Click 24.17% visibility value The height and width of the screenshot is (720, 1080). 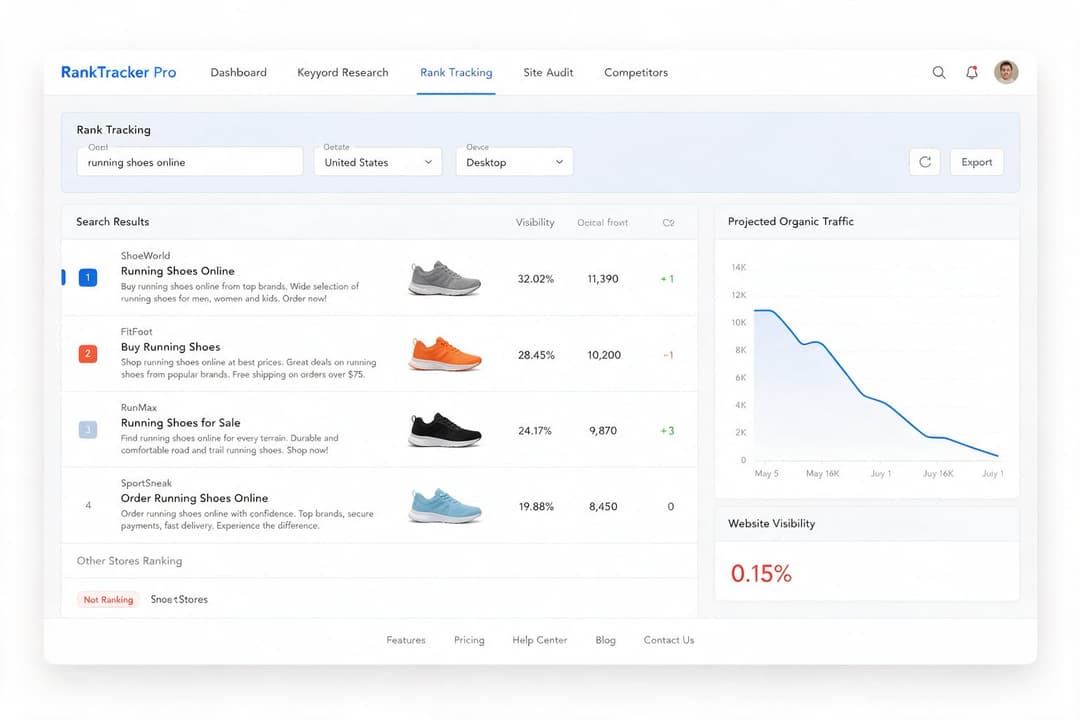coord(534,431)
